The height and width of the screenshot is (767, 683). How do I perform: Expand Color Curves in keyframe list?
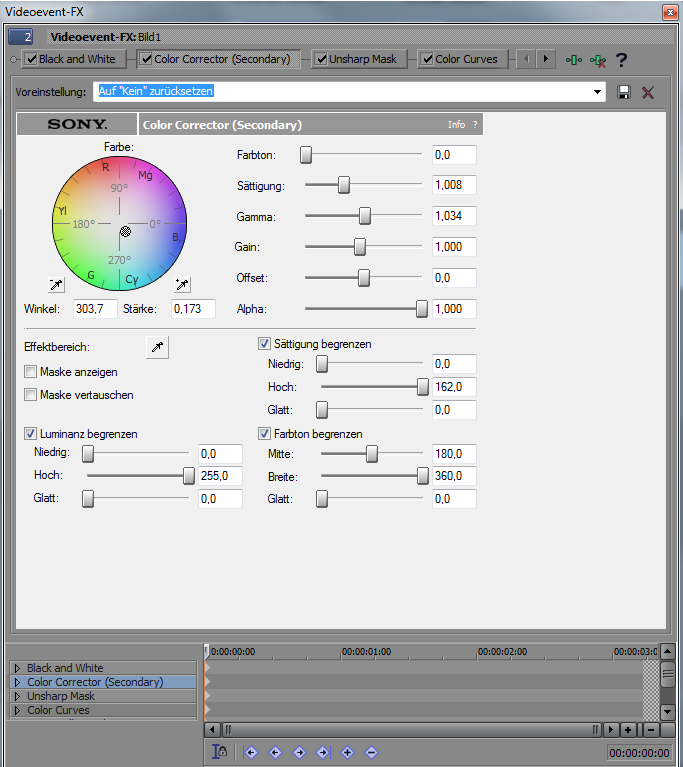(17, 710)
